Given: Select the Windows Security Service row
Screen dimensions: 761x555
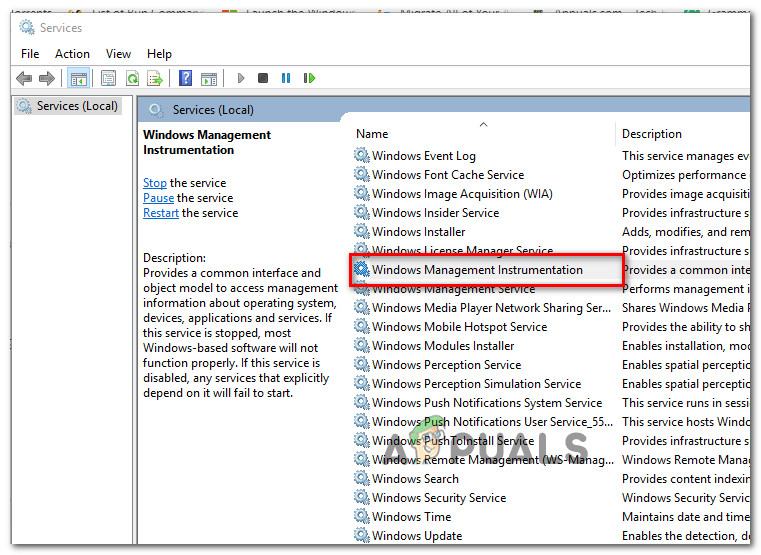Looking at the screenshot, I should pos(430,497).
